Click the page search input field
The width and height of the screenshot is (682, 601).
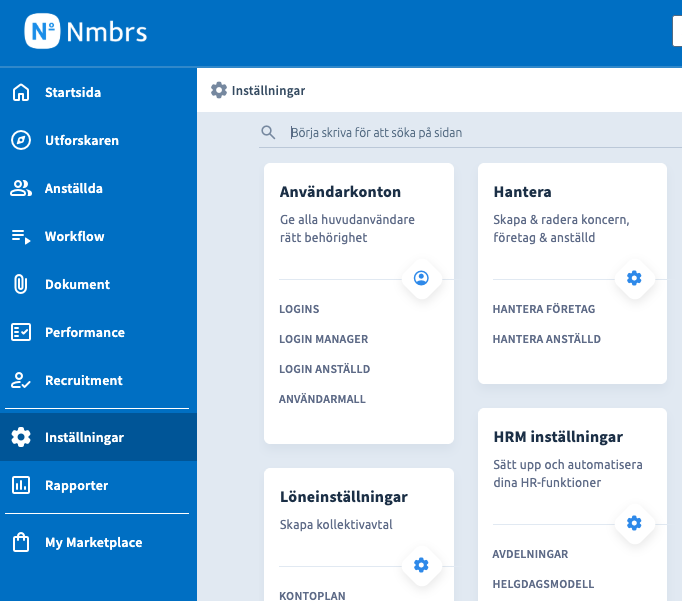click(x=470, y=132)
